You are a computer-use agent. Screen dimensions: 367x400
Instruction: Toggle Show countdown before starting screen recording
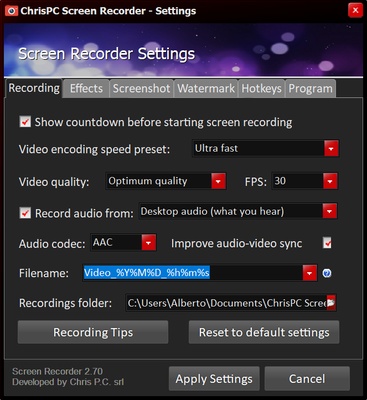click(25, 122)
